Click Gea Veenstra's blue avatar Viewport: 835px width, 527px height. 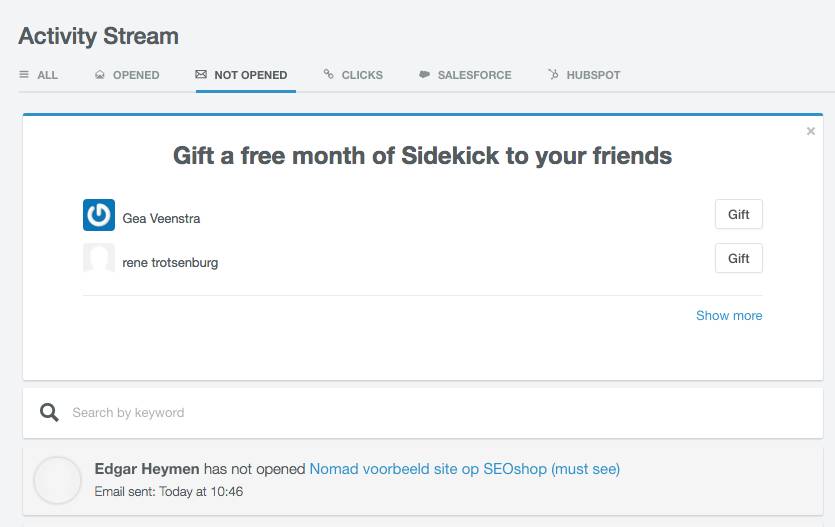coord(99,216)
